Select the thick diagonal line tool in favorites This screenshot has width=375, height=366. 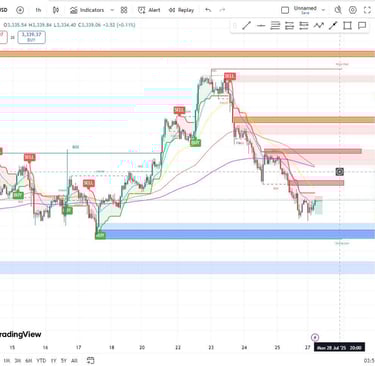333,26
